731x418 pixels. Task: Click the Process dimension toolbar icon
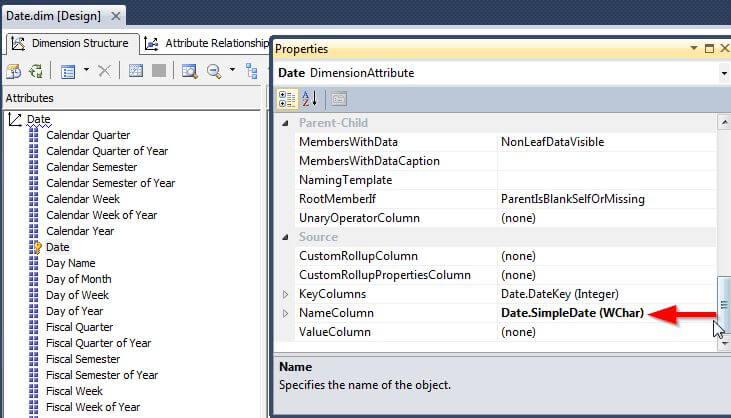[36, 71]
